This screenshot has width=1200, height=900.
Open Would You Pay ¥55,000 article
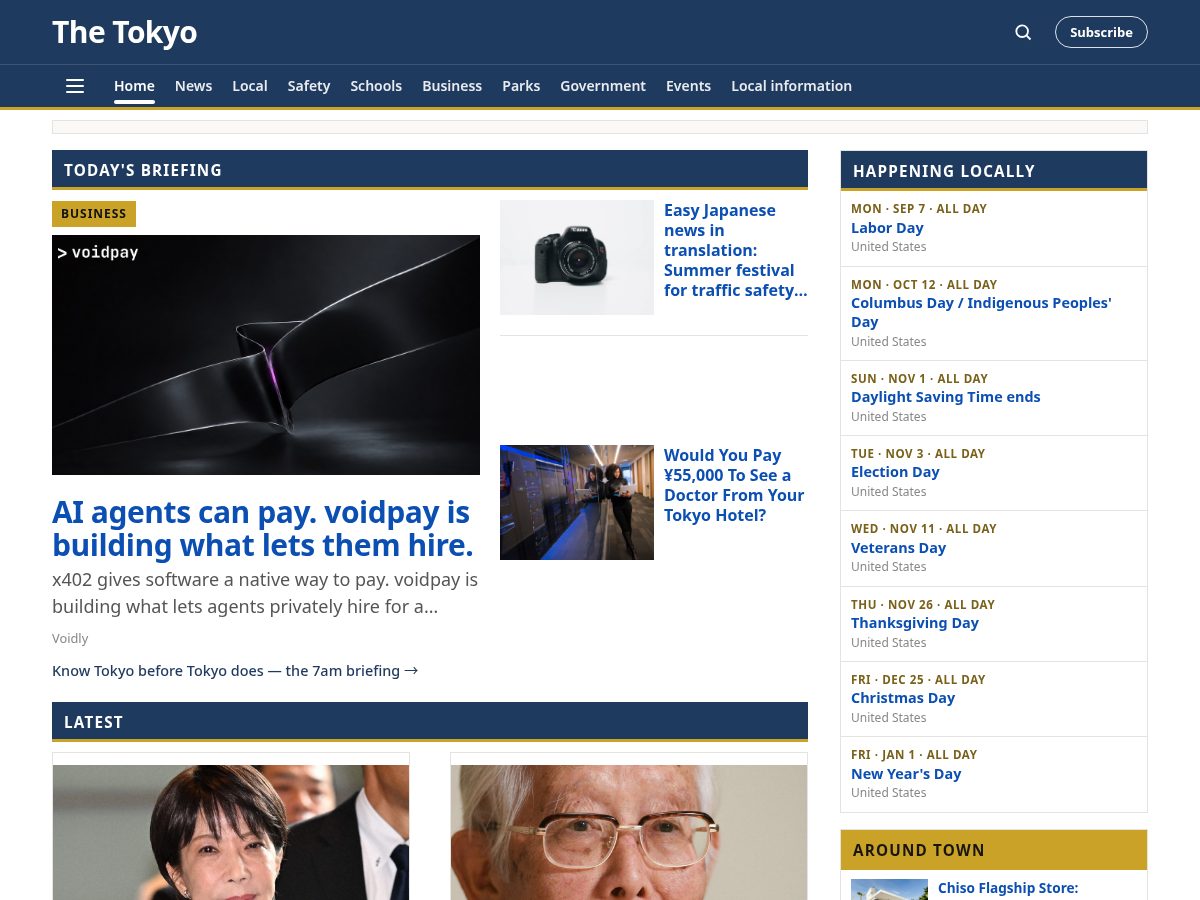click(x=734, y=485)
